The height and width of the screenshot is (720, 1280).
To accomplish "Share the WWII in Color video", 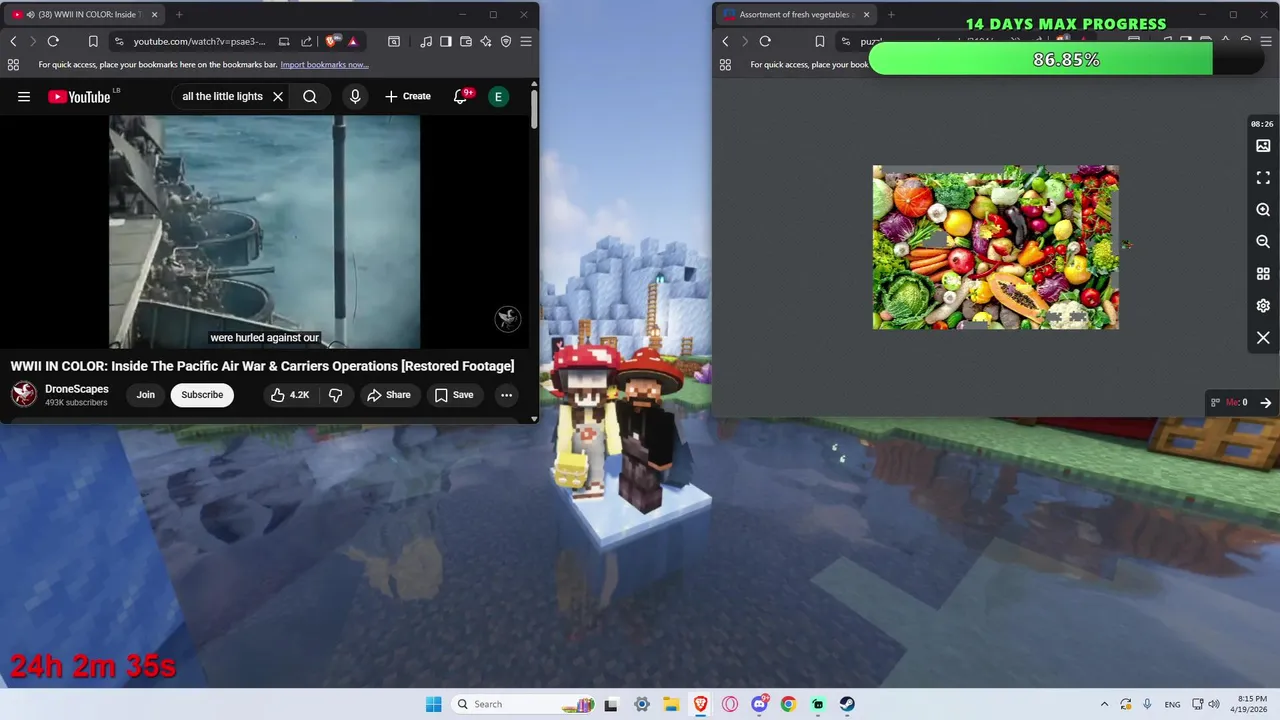I will click(x=389, y=395).
